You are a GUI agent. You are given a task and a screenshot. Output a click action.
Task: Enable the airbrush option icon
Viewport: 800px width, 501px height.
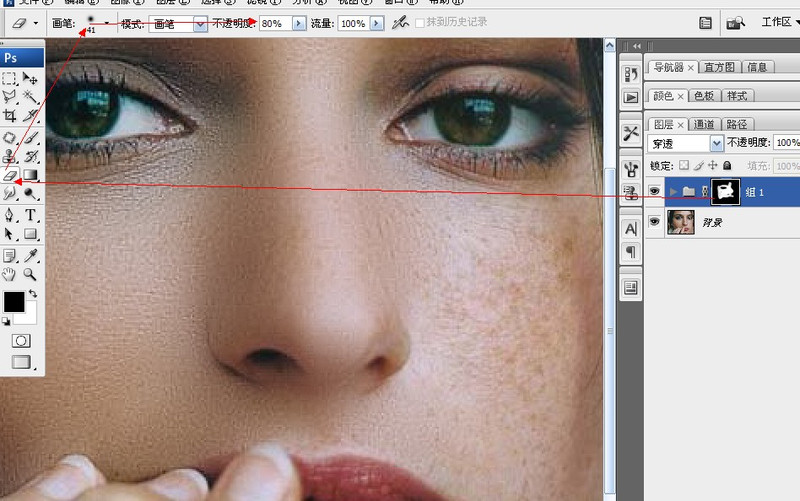(x=400, y=22)
